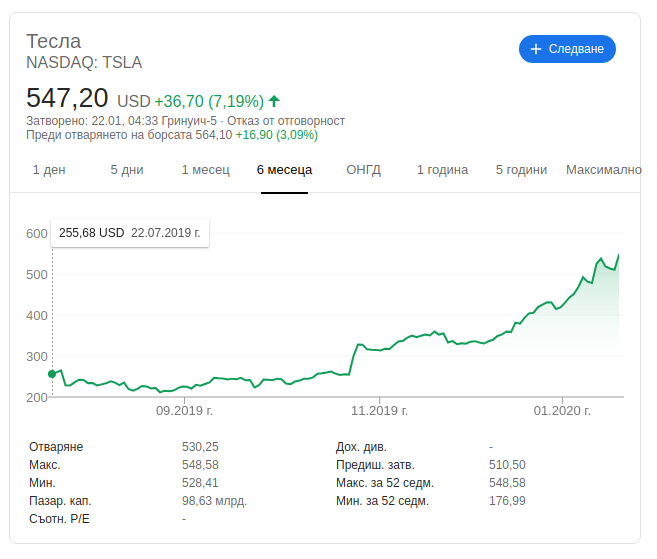Click the 600 y-axis label

click(x=37, y=234)
